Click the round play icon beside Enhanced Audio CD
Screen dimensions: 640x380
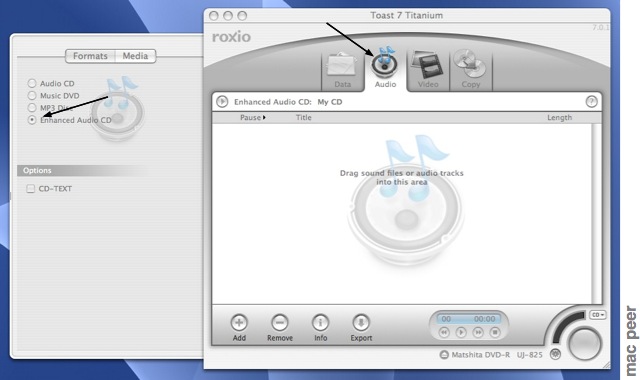[222, 101]
